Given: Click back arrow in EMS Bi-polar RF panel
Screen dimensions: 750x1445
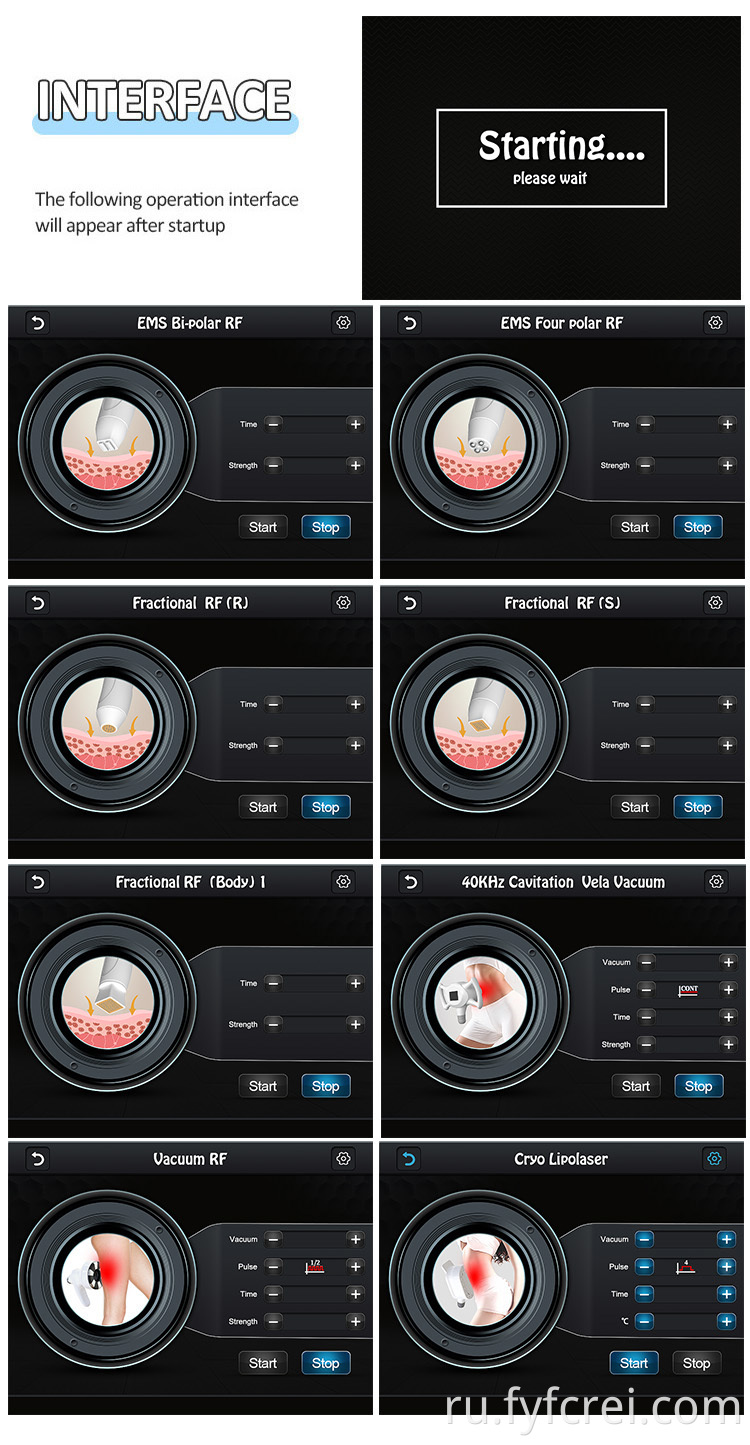Looking at the screenshot, I should click(38, 323).
